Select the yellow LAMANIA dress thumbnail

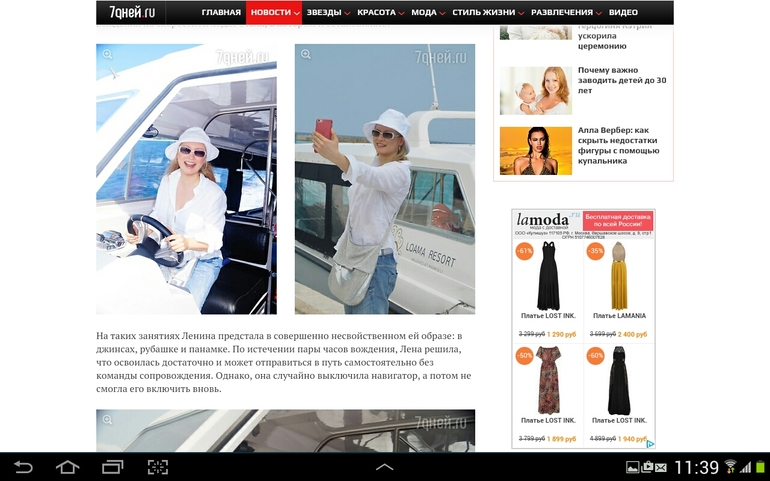(x=619, y=277)
